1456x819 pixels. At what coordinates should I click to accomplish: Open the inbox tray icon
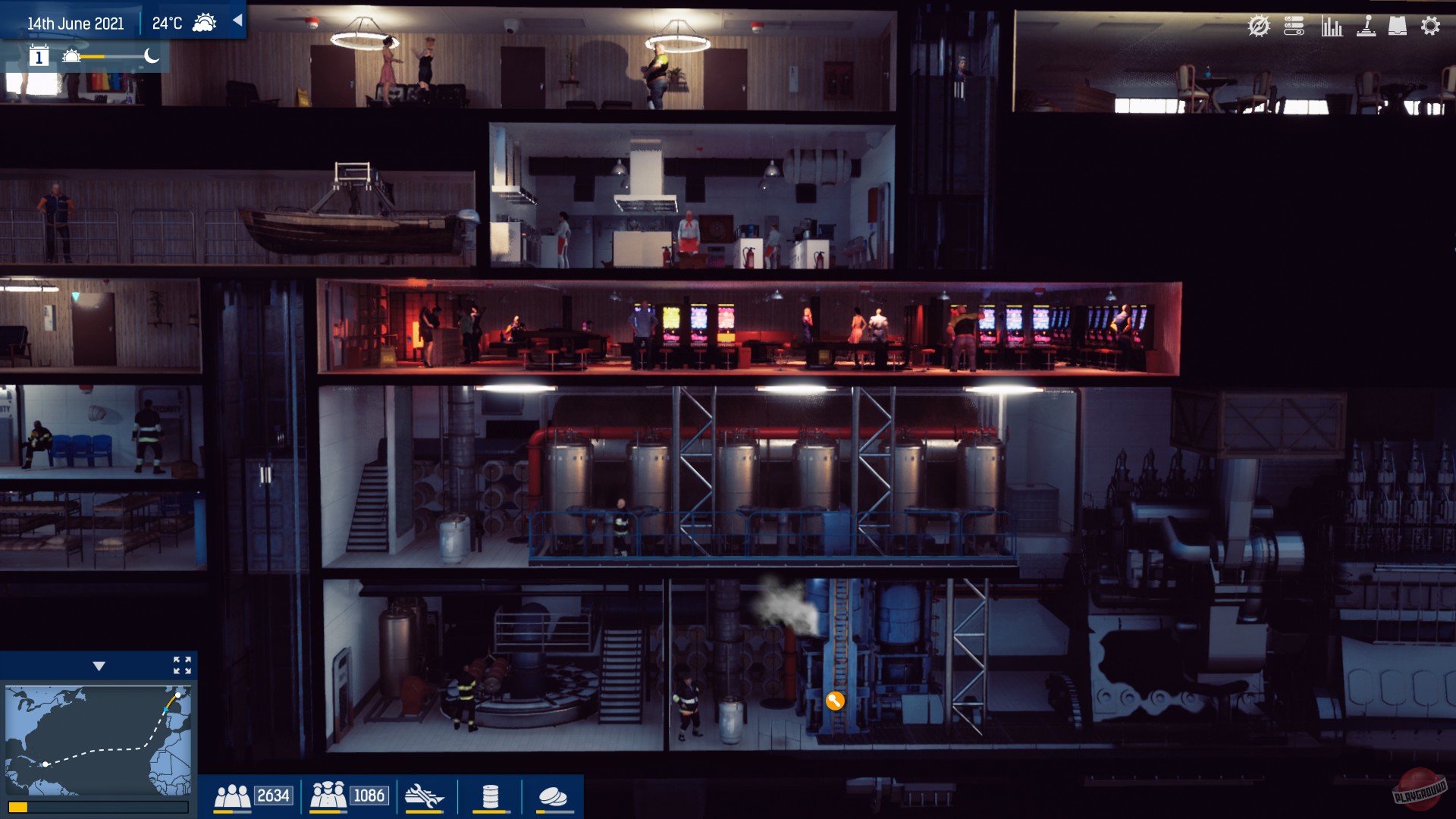coord(1398,27)
